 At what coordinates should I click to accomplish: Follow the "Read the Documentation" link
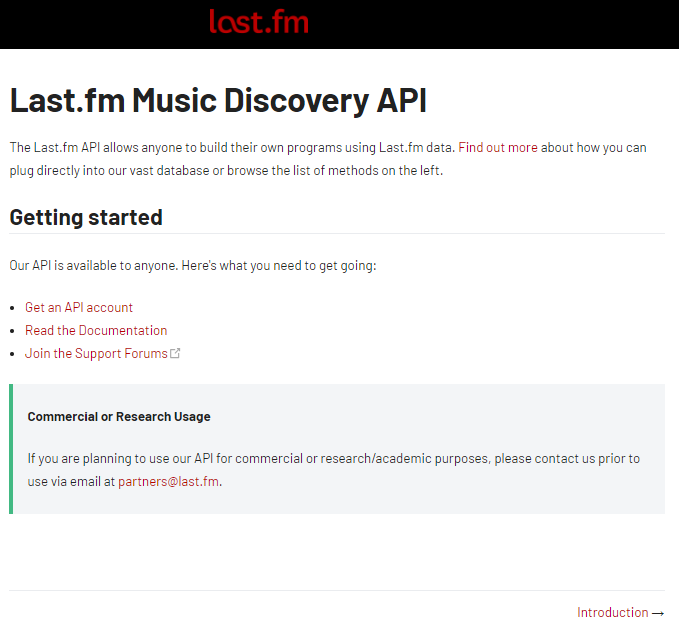pyautogui.click(x=96, y=330)
